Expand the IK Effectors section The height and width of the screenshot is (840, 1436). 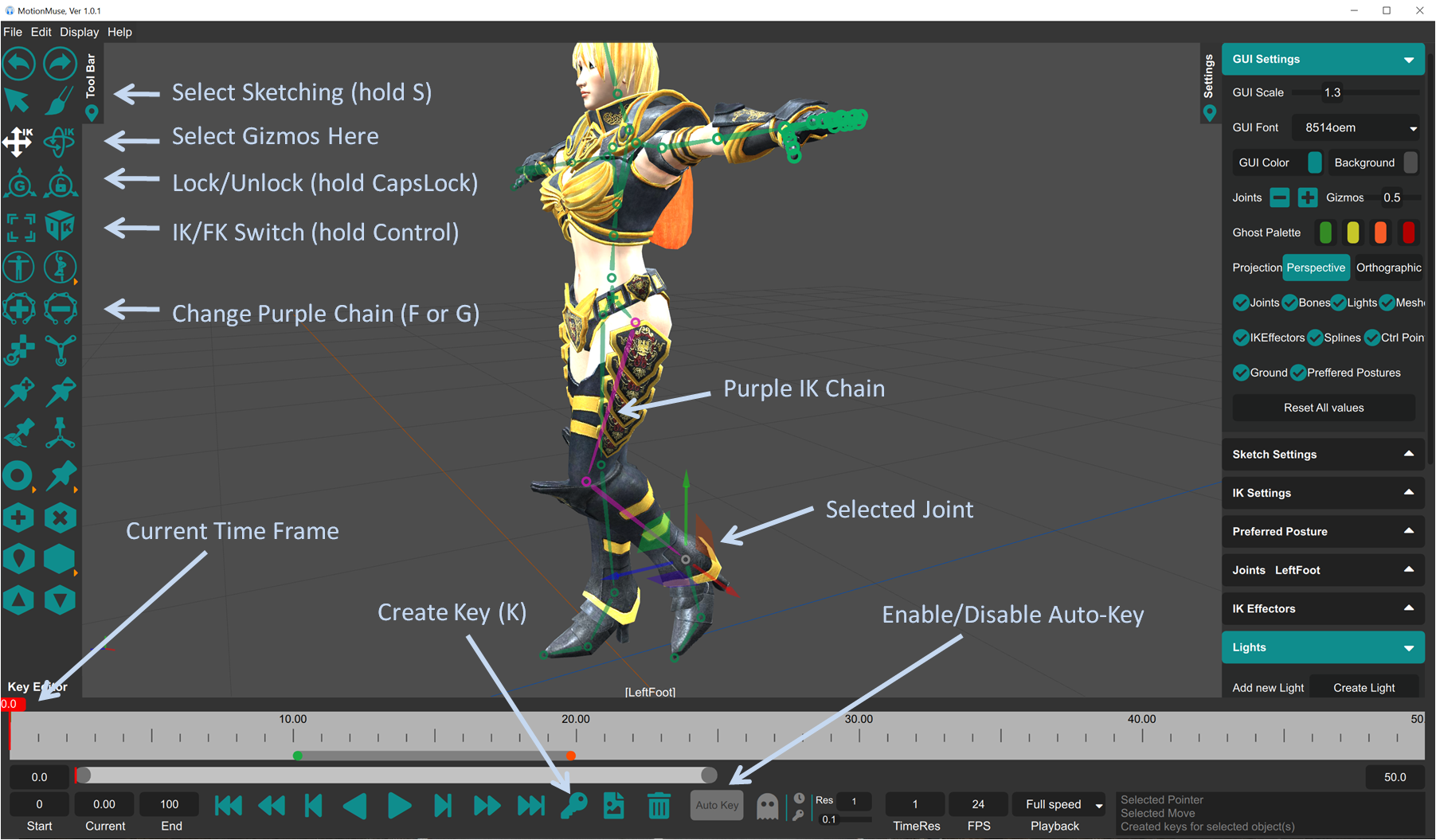(x=1323, y=608)
